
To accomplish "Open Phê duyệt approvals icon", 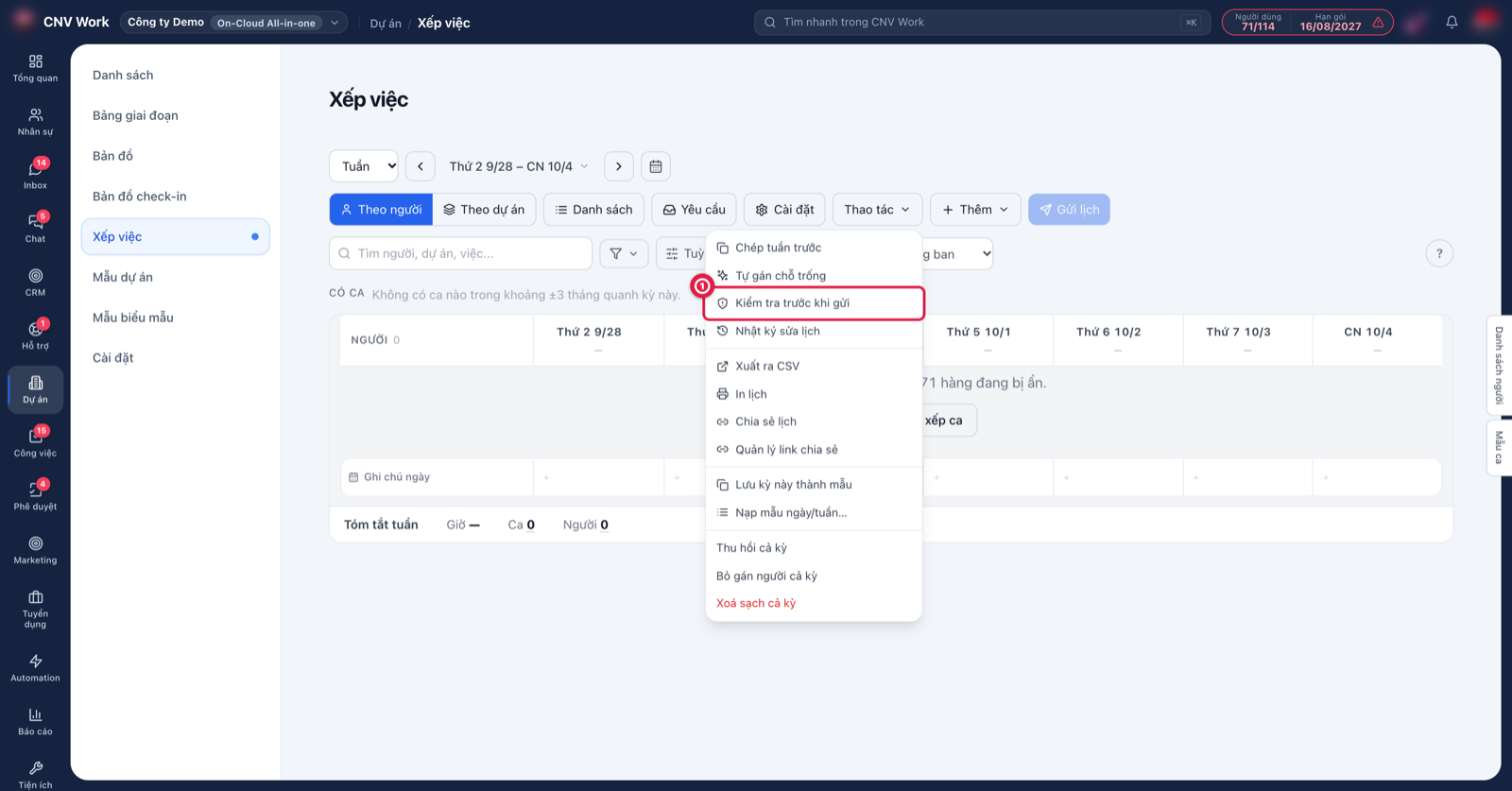I will pyautogui.click(x=35, y=496).
